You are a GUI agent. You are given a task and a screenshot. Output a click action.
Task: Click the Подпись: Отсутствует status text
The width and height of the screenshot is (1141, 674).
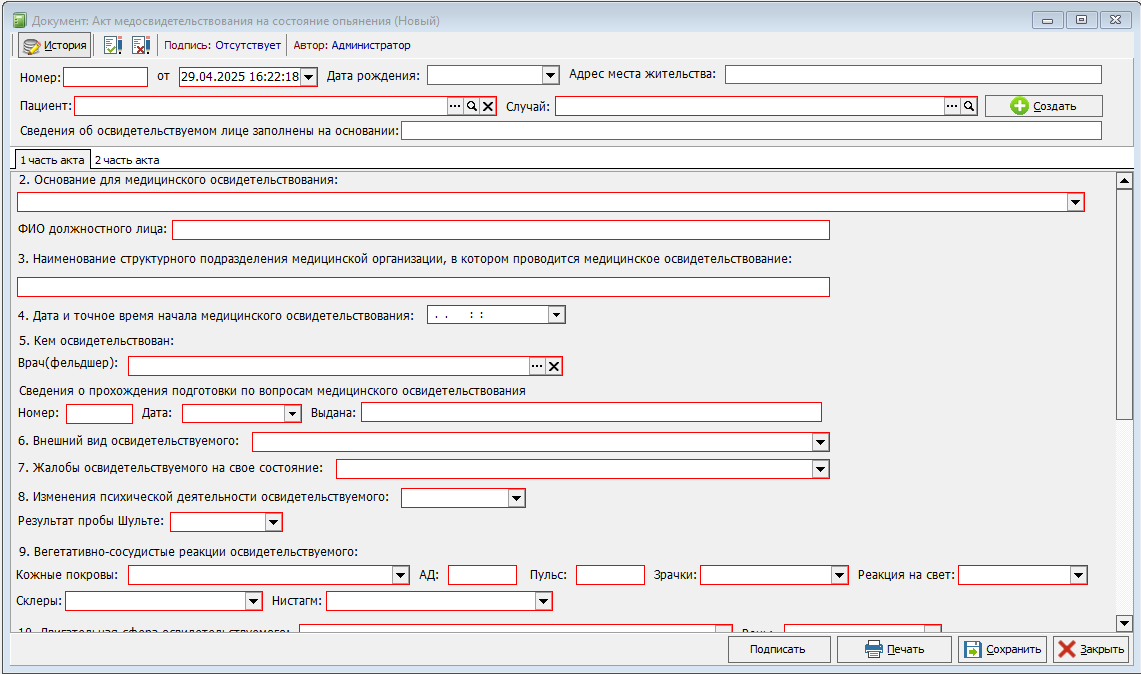[x=223, y=45]
